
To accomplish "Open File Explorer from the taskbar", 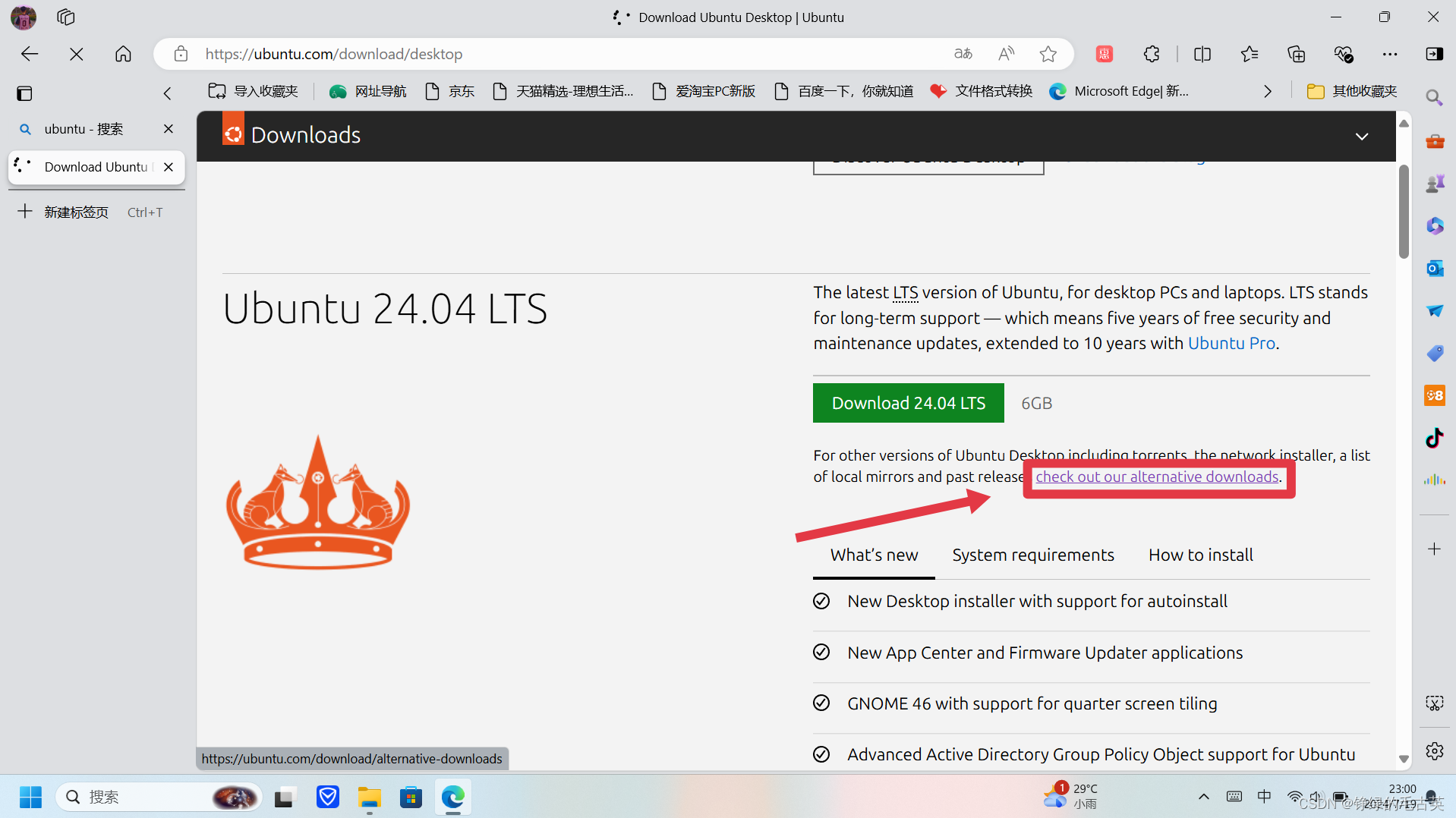I will (x=370, y=797).
